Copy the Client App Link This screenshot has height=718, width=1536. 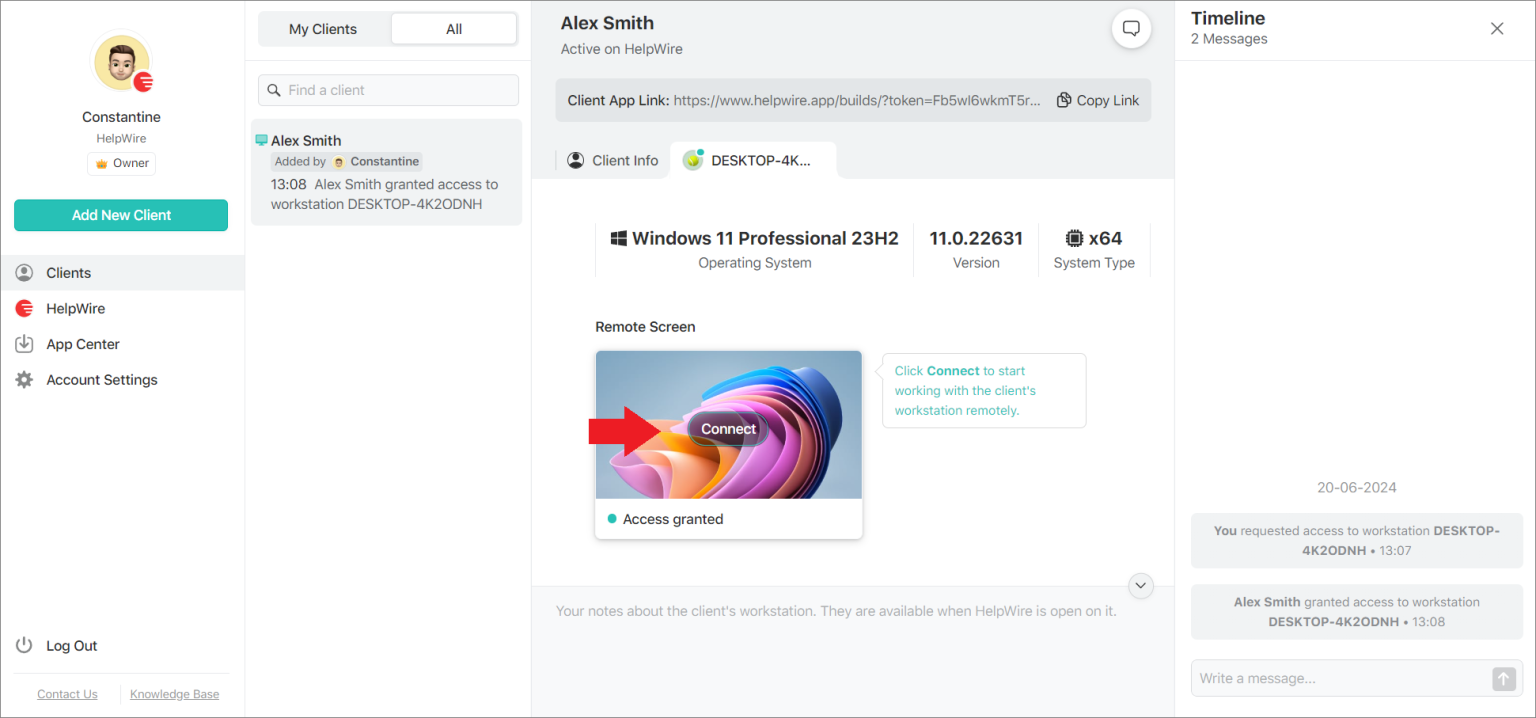1098,100
